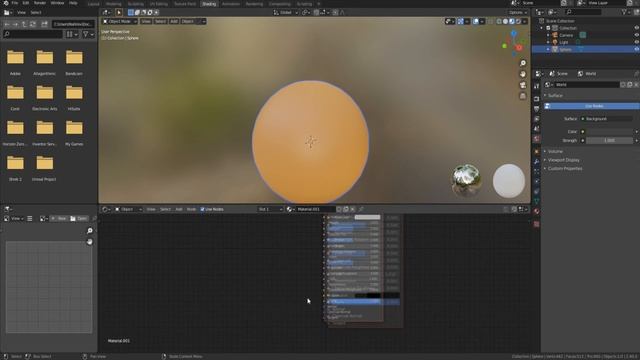This screenshot has width=640, height=360.
Task: Click the New image button in image editor
Action: (x=59, y=219)
